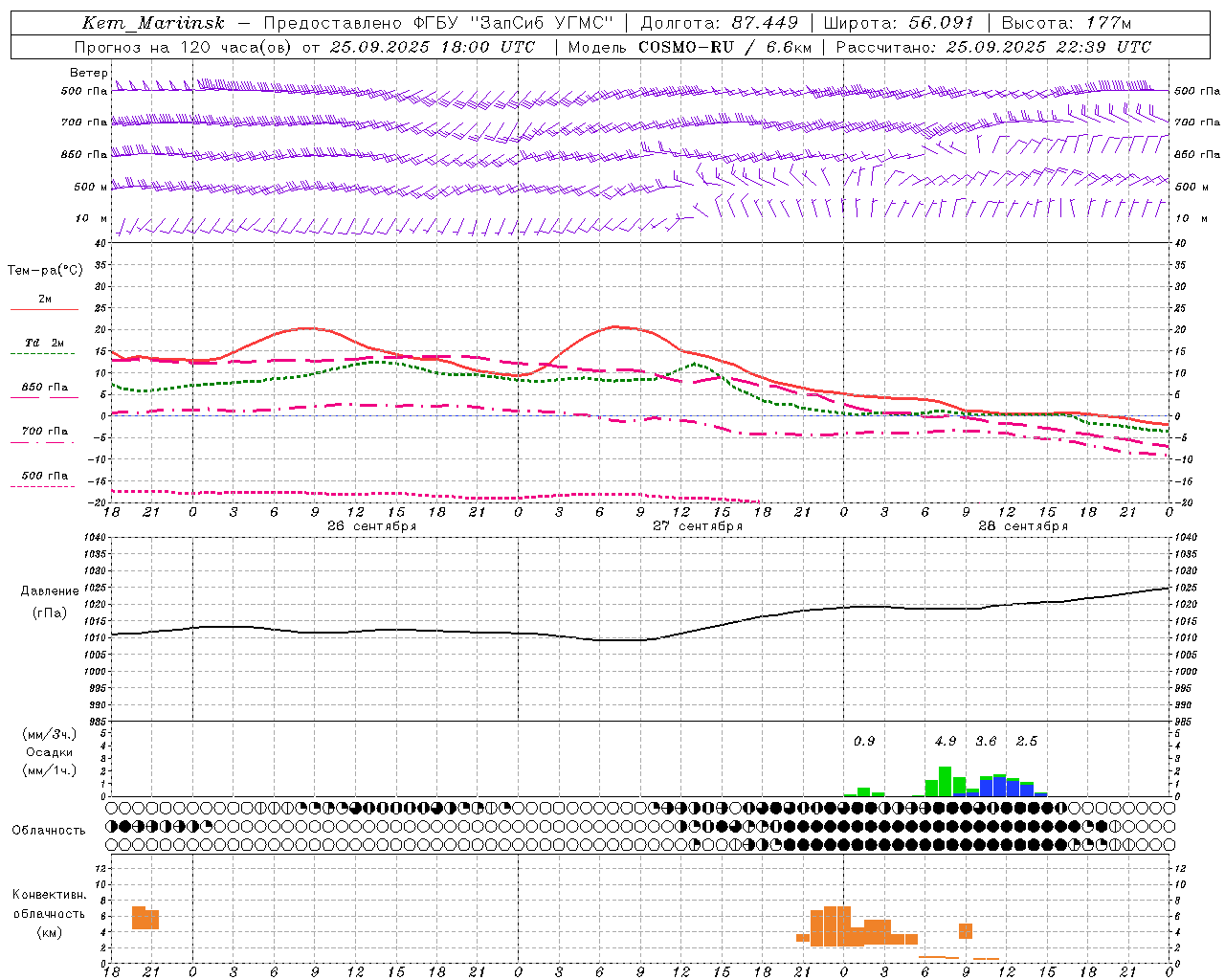Click the '2.5' precipitation total value
The width and height of the screenshot is (1225, 980).
1027,742
